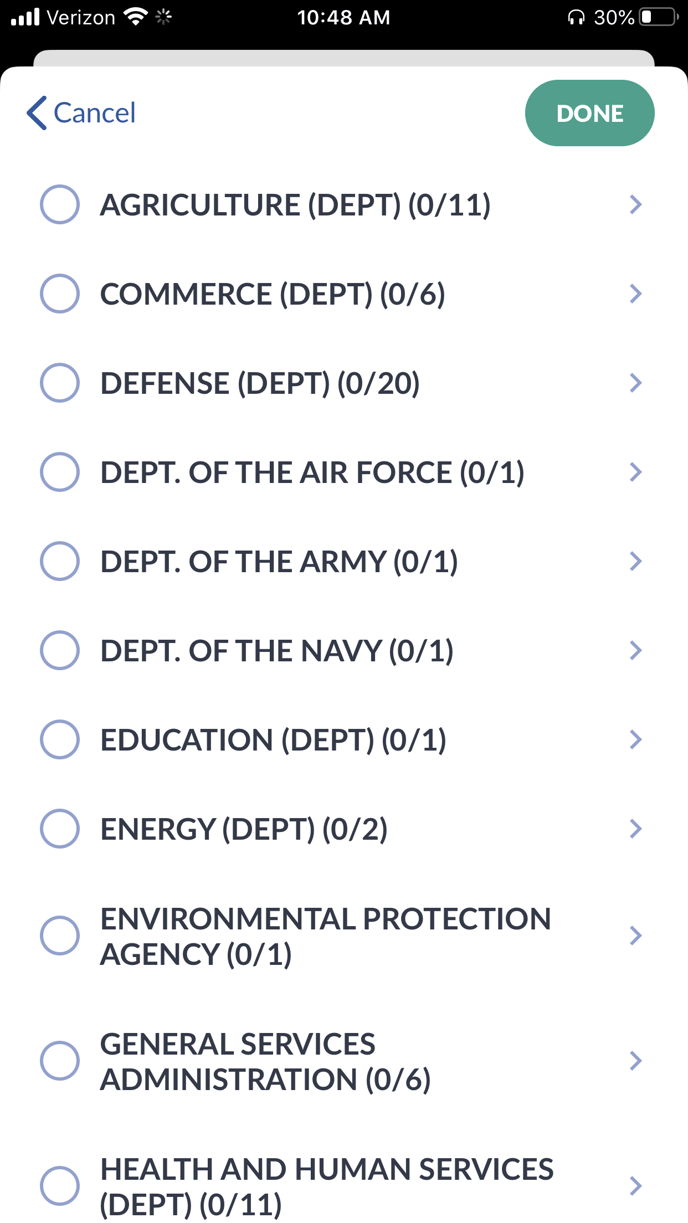Expand the Energy (Dept) chevron
Image resolution: width=688 pixels, height=1223 pixels.
(635, 829)
